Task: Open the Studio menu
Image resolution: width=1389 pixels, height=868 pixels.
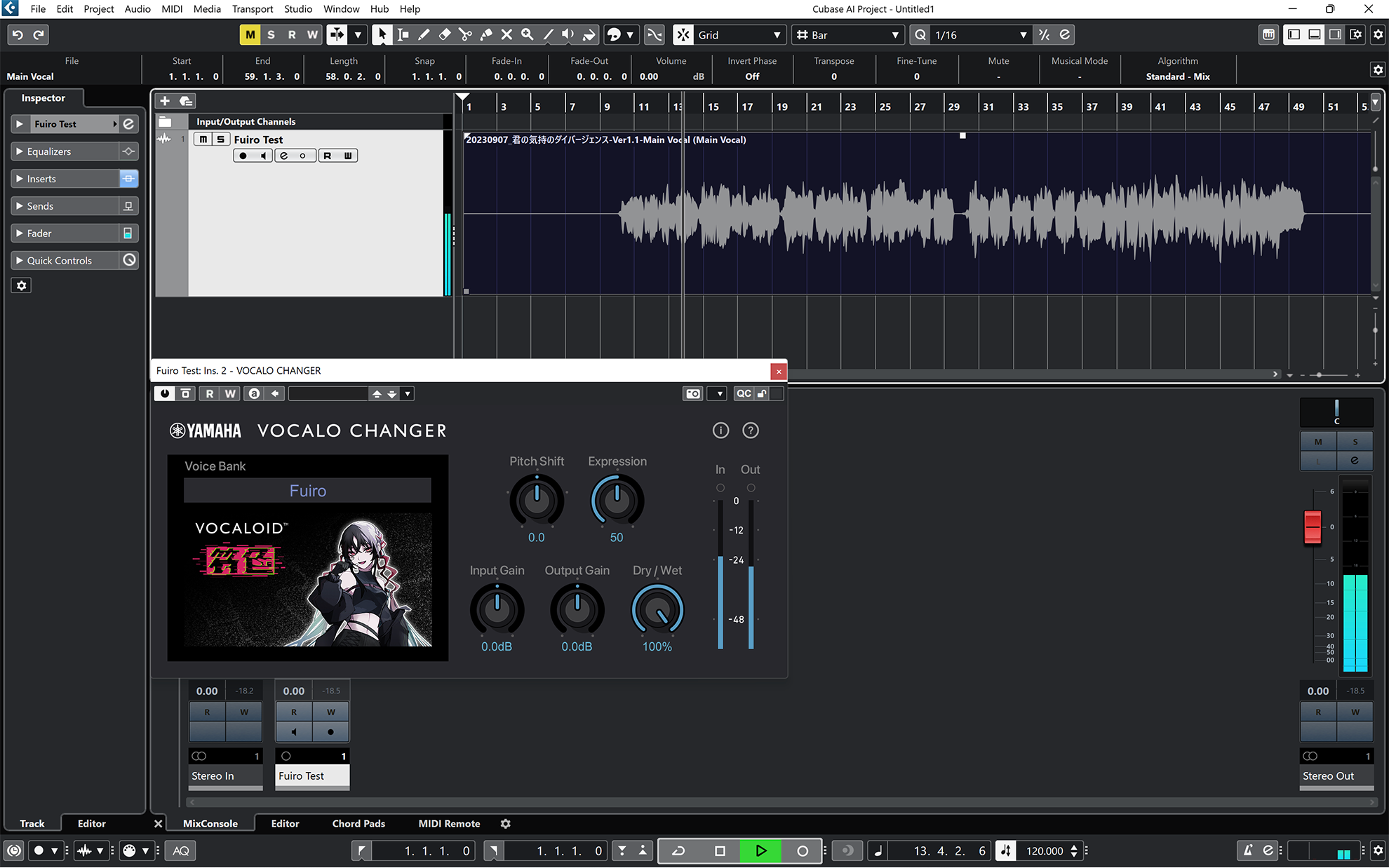Action: [297, 9]
